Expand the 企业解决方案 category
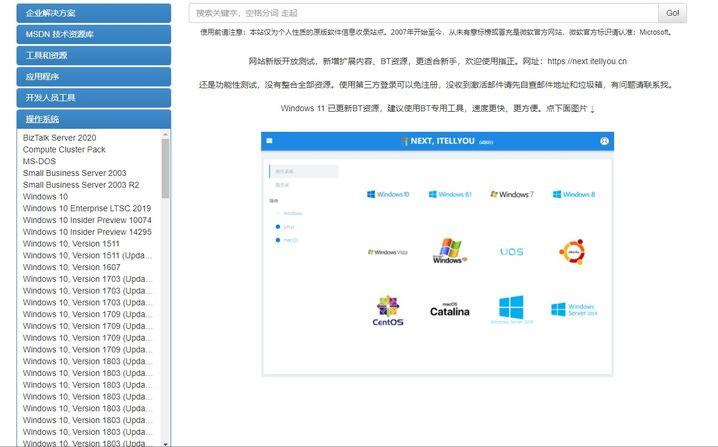The image size is (718, 447). pos(93,13)
